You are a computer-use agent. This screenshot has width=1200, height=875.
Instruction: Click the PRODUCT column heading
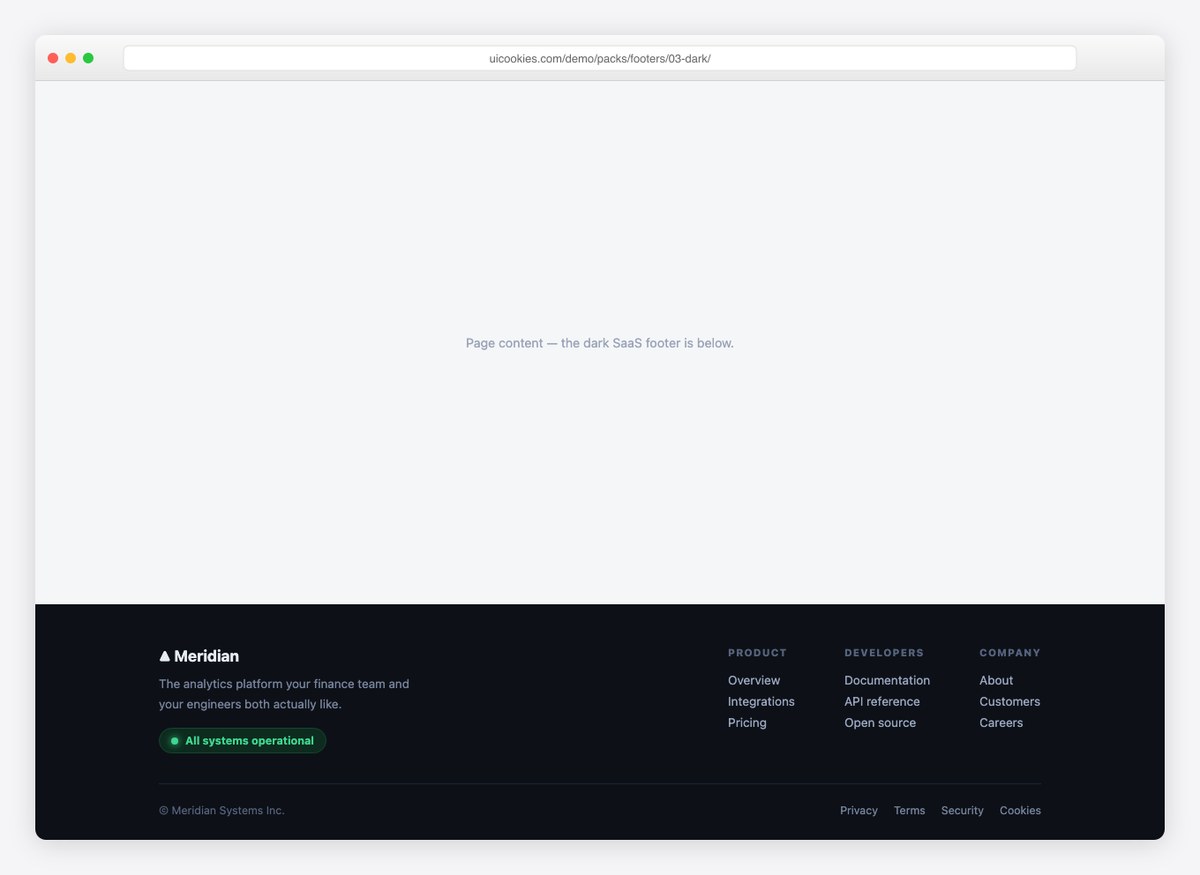pos(757,653)
